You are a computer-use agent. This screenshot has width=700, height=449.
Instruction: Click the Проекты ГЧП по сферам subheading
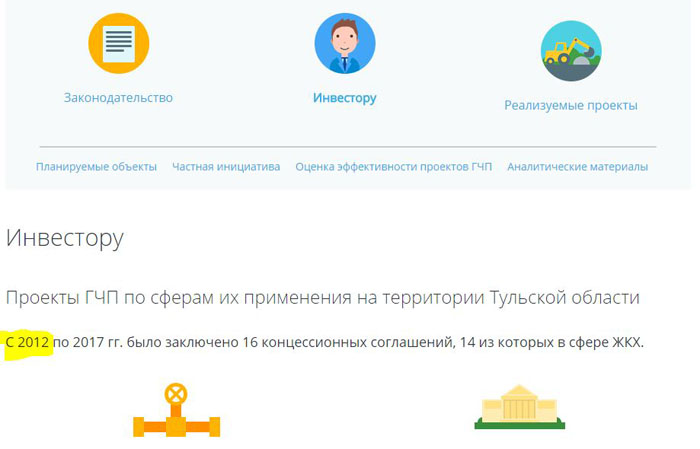coord(150,298)
